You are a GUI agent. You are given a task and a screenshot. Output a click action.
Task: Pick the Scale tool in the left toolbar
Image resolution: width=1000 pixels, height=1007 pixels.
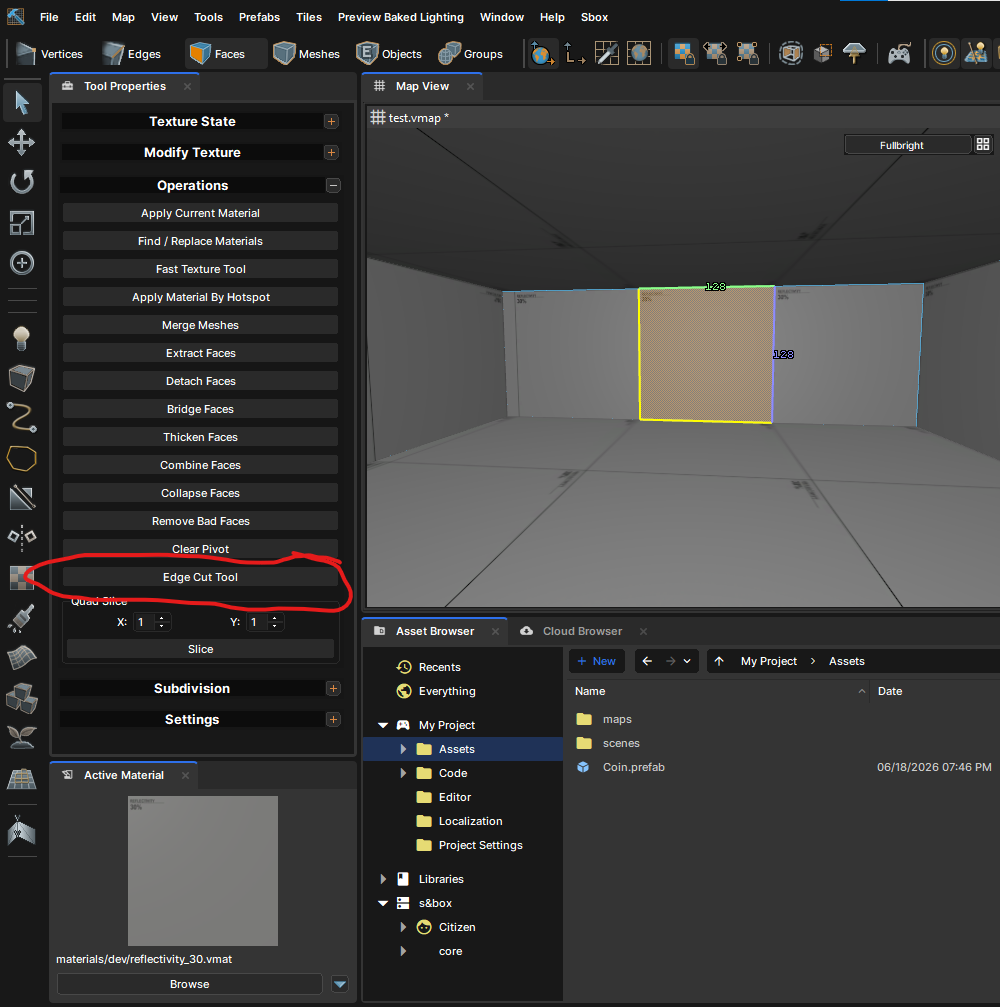(x=22, y=223)
